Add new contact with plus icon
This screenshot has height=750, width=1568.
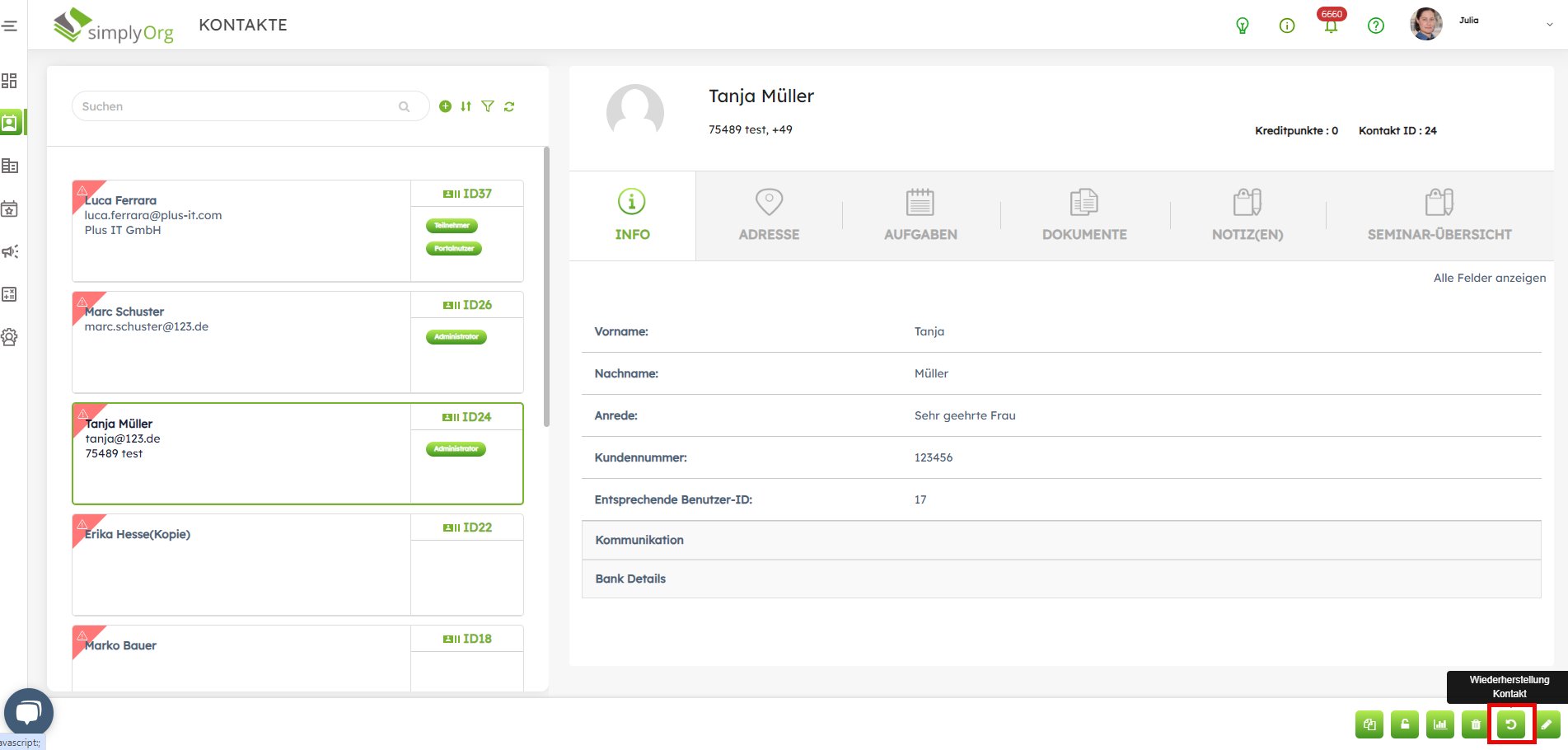tap(445, 106)
